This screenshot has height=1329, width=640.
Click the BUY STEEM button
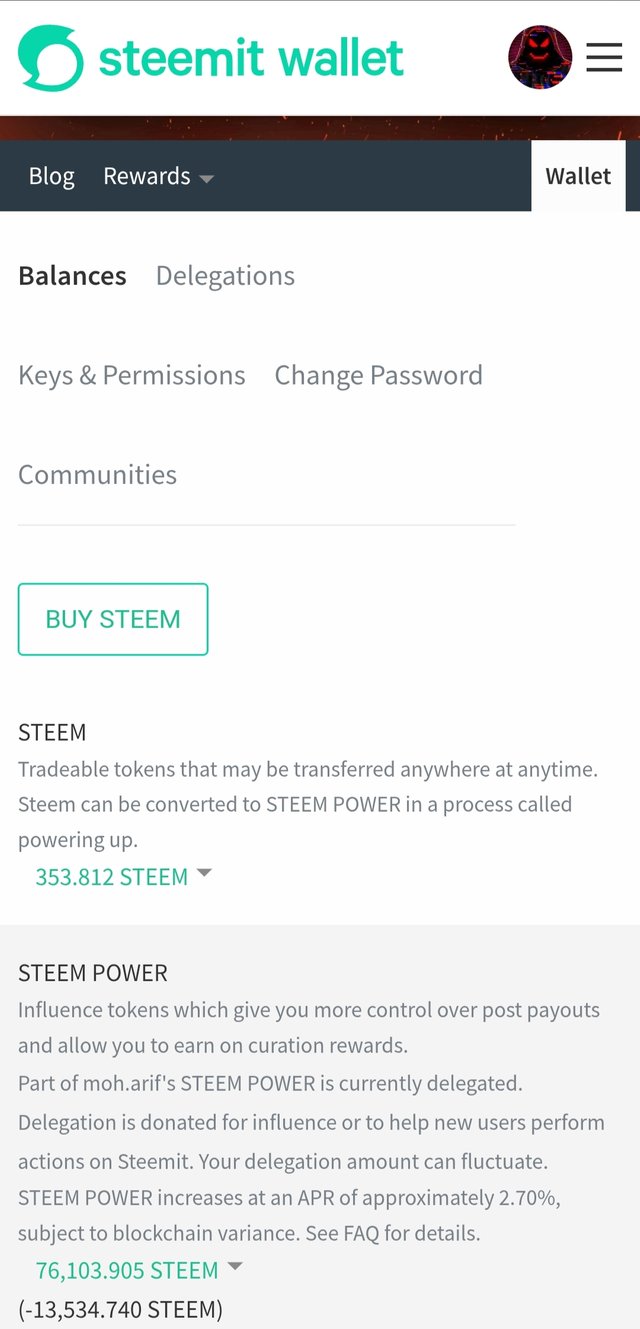click(113, 619)
